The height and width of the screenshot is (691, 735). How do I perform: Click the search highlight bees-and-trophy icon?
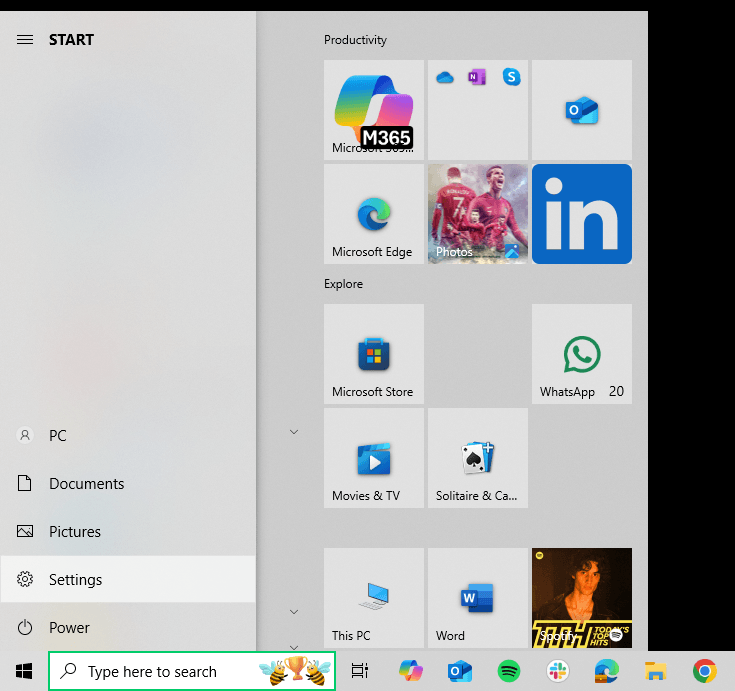[295, 671]
